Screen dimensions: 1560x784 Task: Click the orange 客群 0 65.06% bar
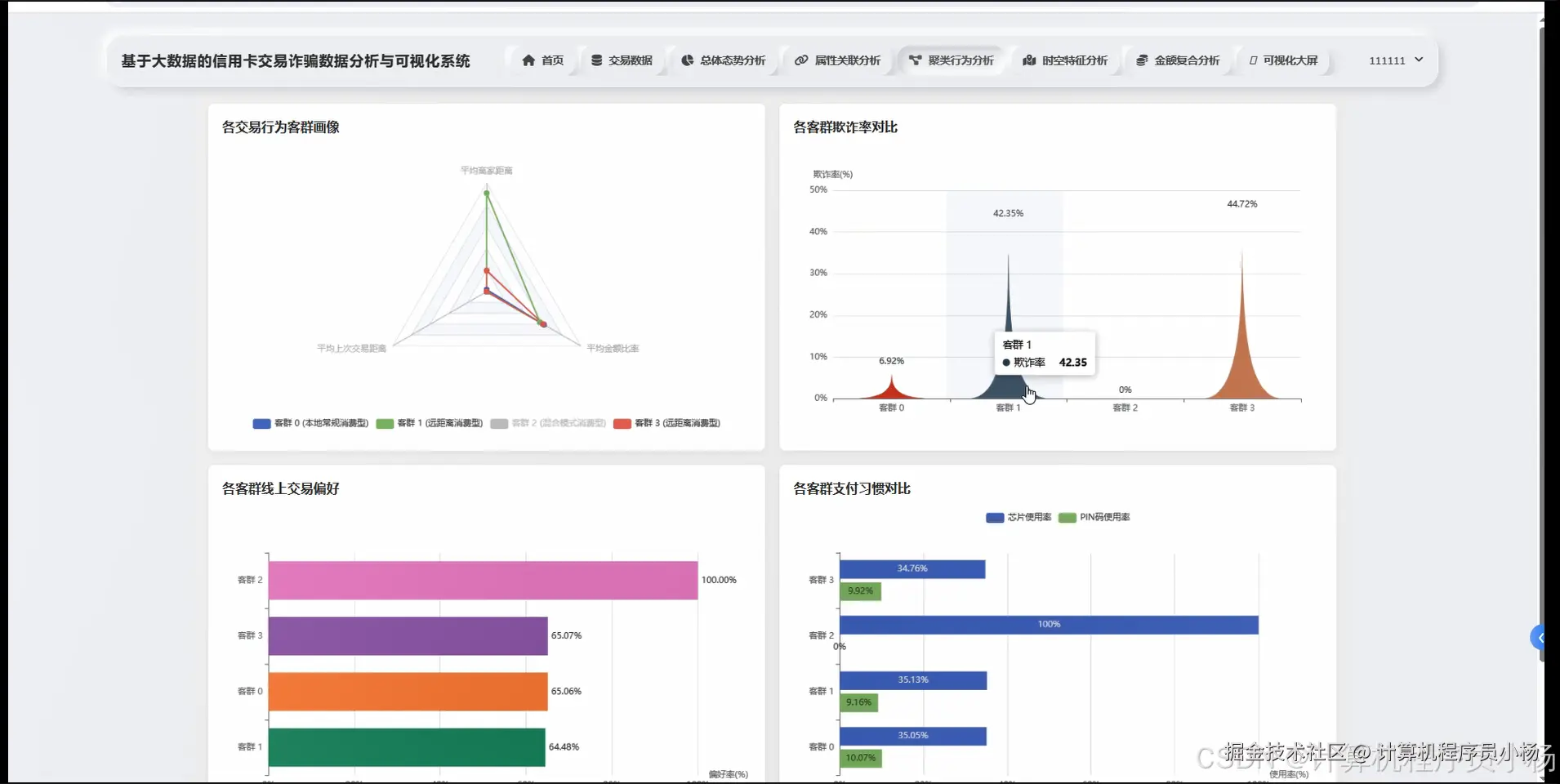coord(408,691)
